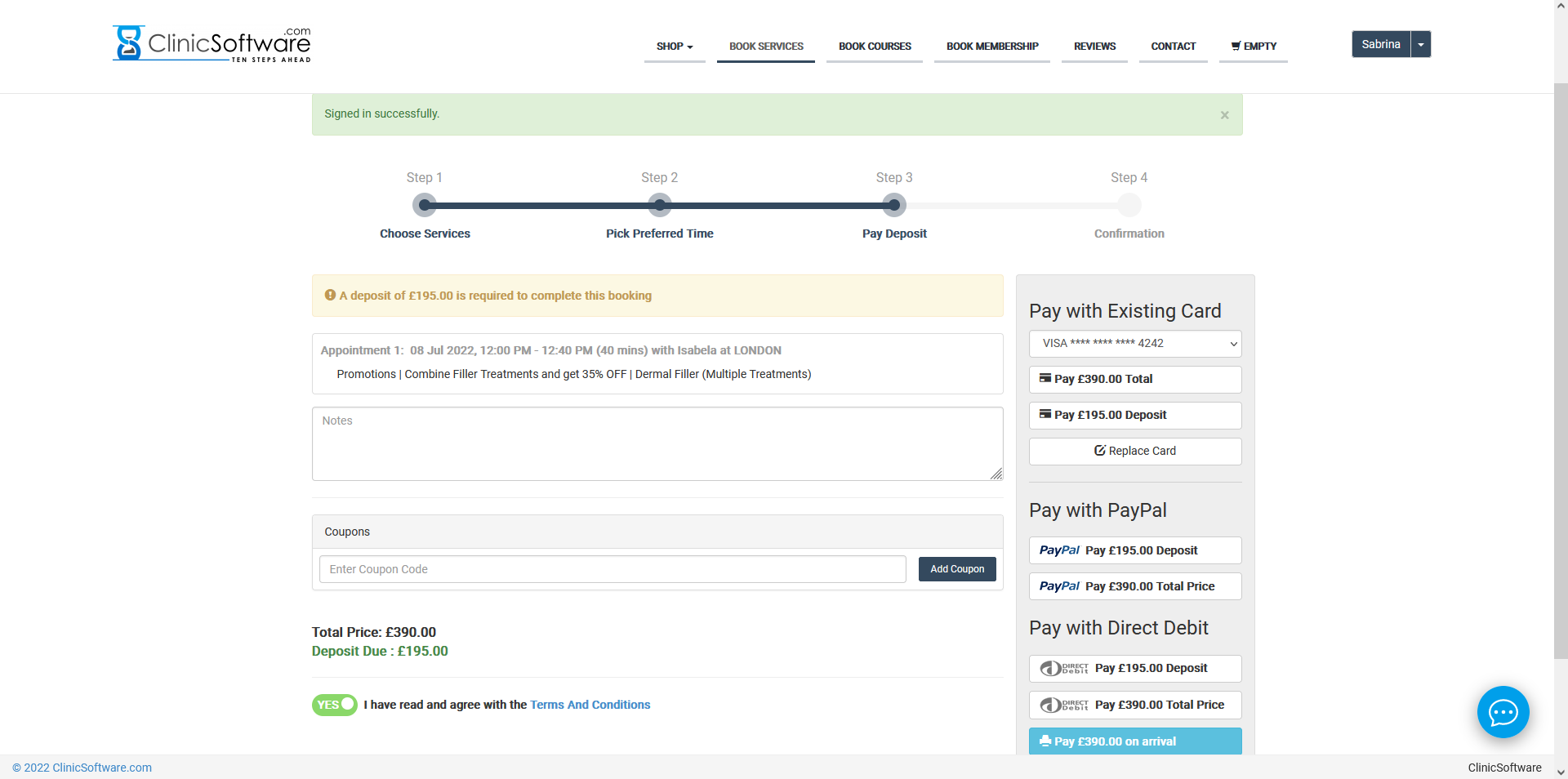The image size is (1568, 779).
Task: Pay £390.00 total price by Direct Debit
Action: click(1134, 705)
